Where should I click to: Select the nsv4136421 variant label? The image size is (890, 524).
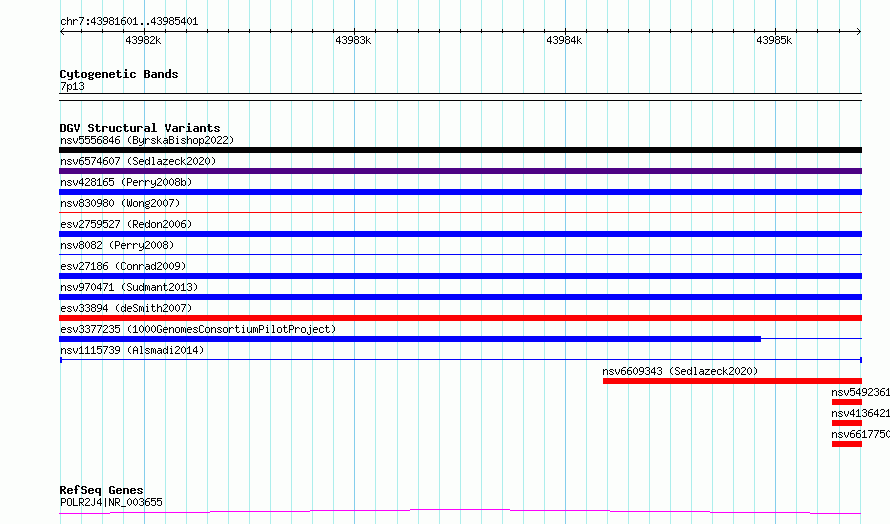pyautogui.click(x=860, y=413)
